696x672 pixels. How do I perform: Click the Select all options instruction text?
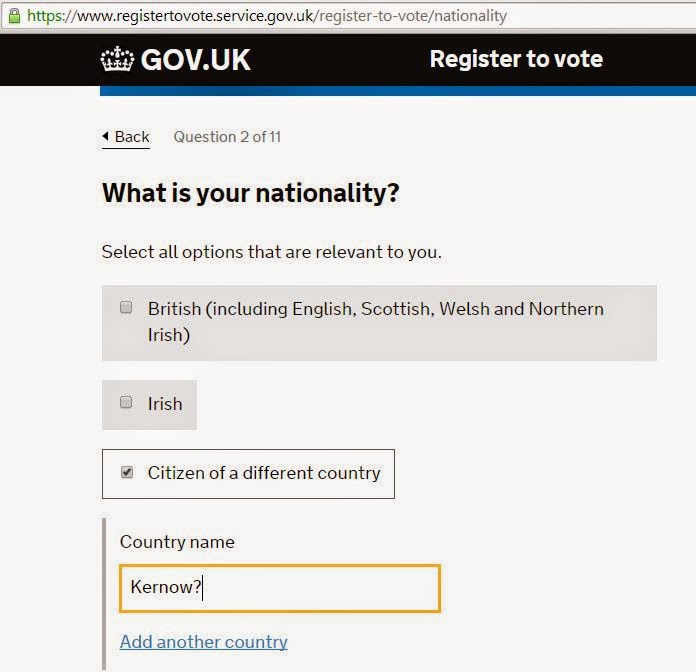[x=271, y=251]
